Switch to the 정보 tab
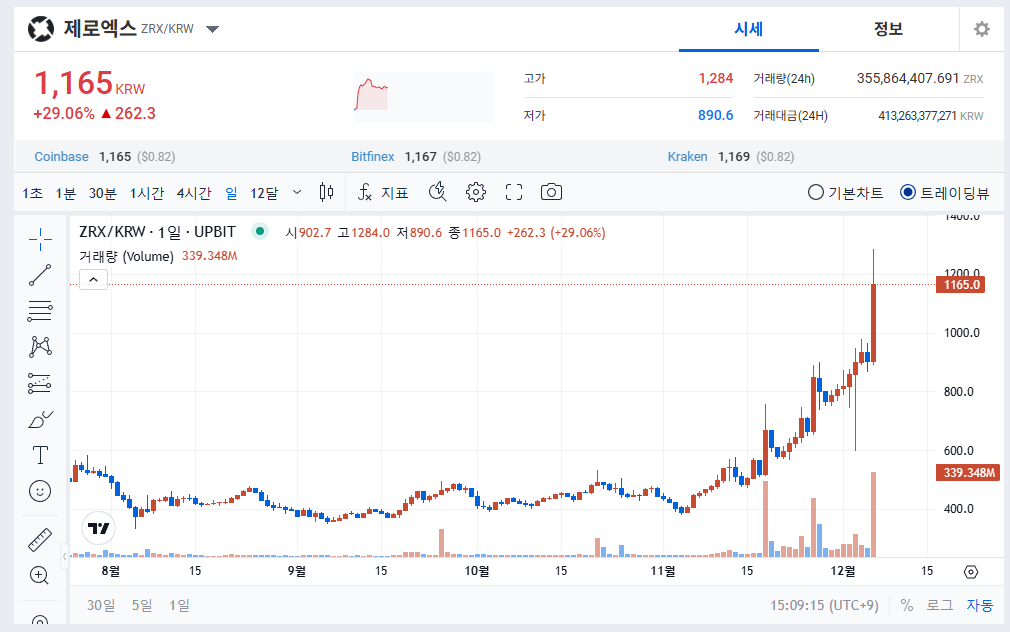 tap(888, 29)
